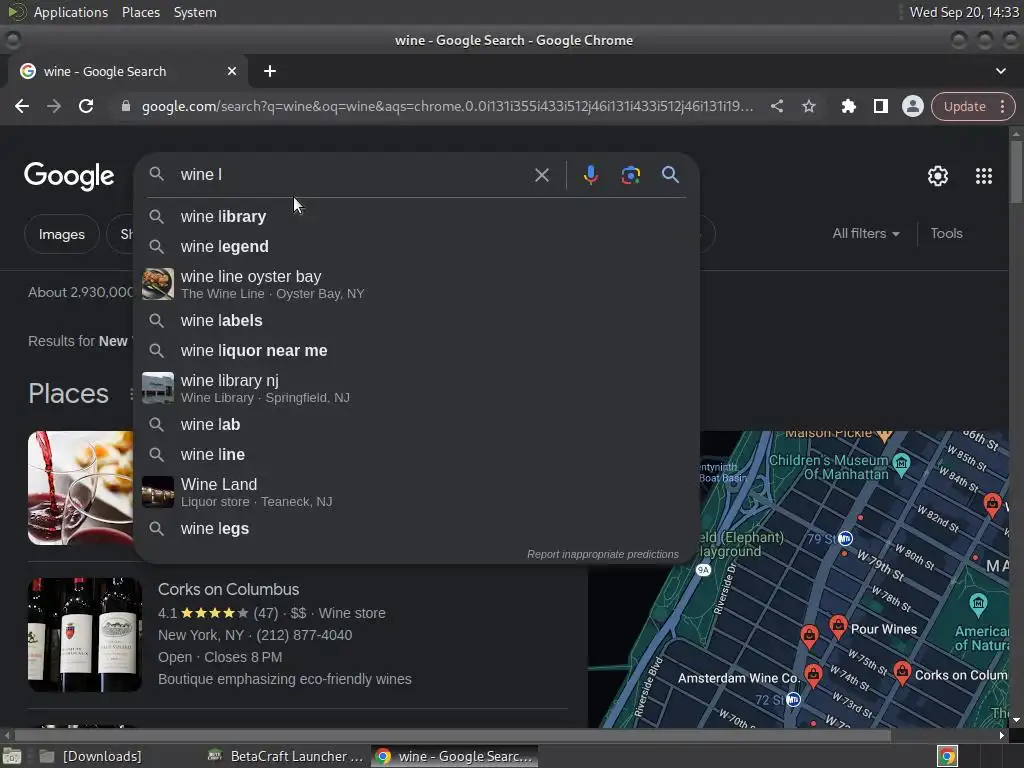Click the show desktop taskbar icon

click(x=12, y=756)
